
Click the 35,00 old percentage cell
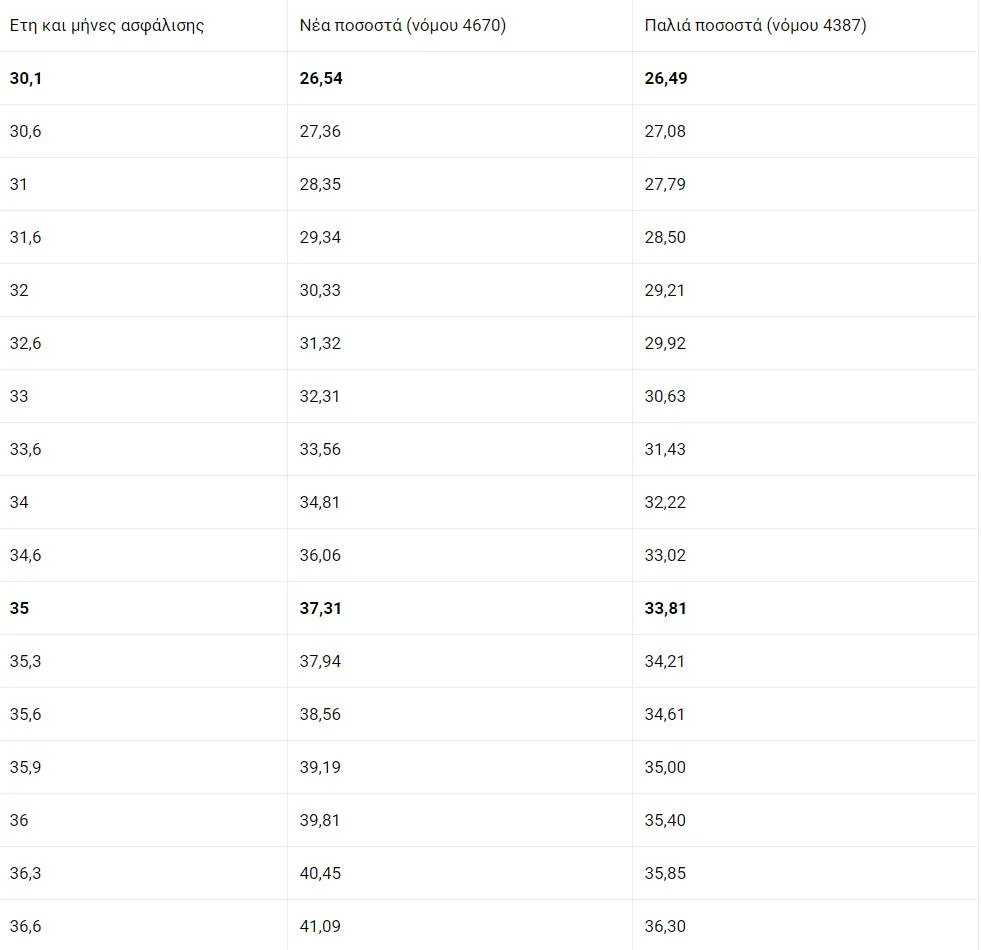click(665, 767)
